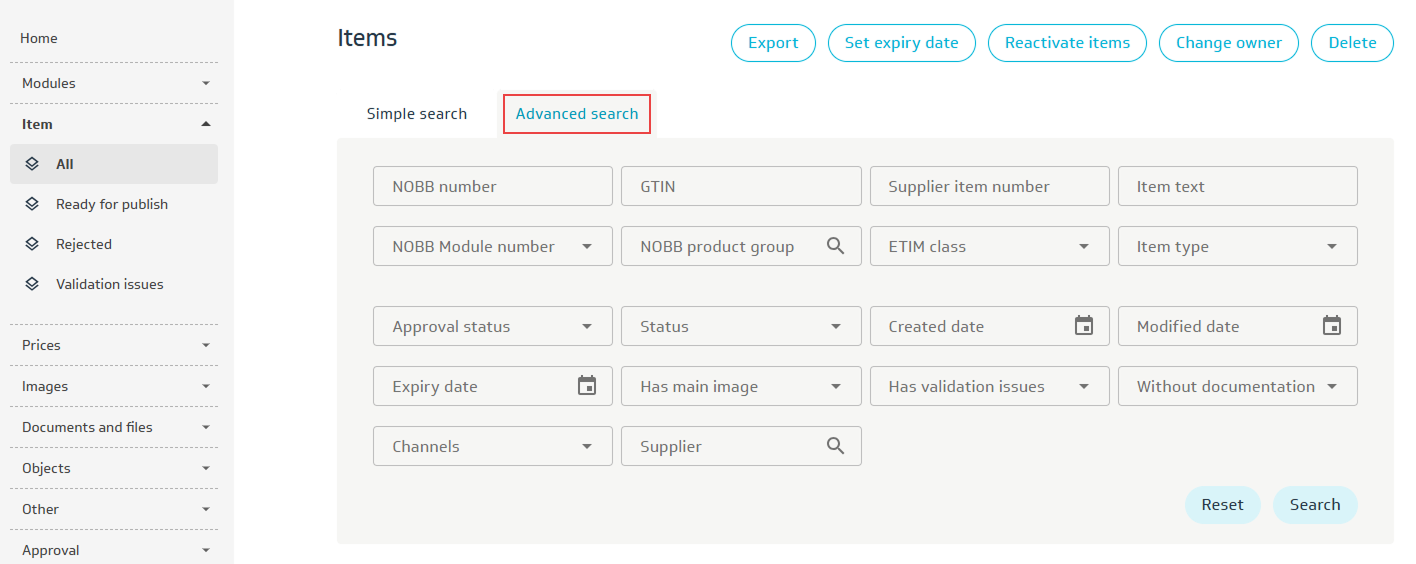Open the Channels dropdown
Image resolution: width=1416 pixels, height=564 pixels.
coord(492,446)
